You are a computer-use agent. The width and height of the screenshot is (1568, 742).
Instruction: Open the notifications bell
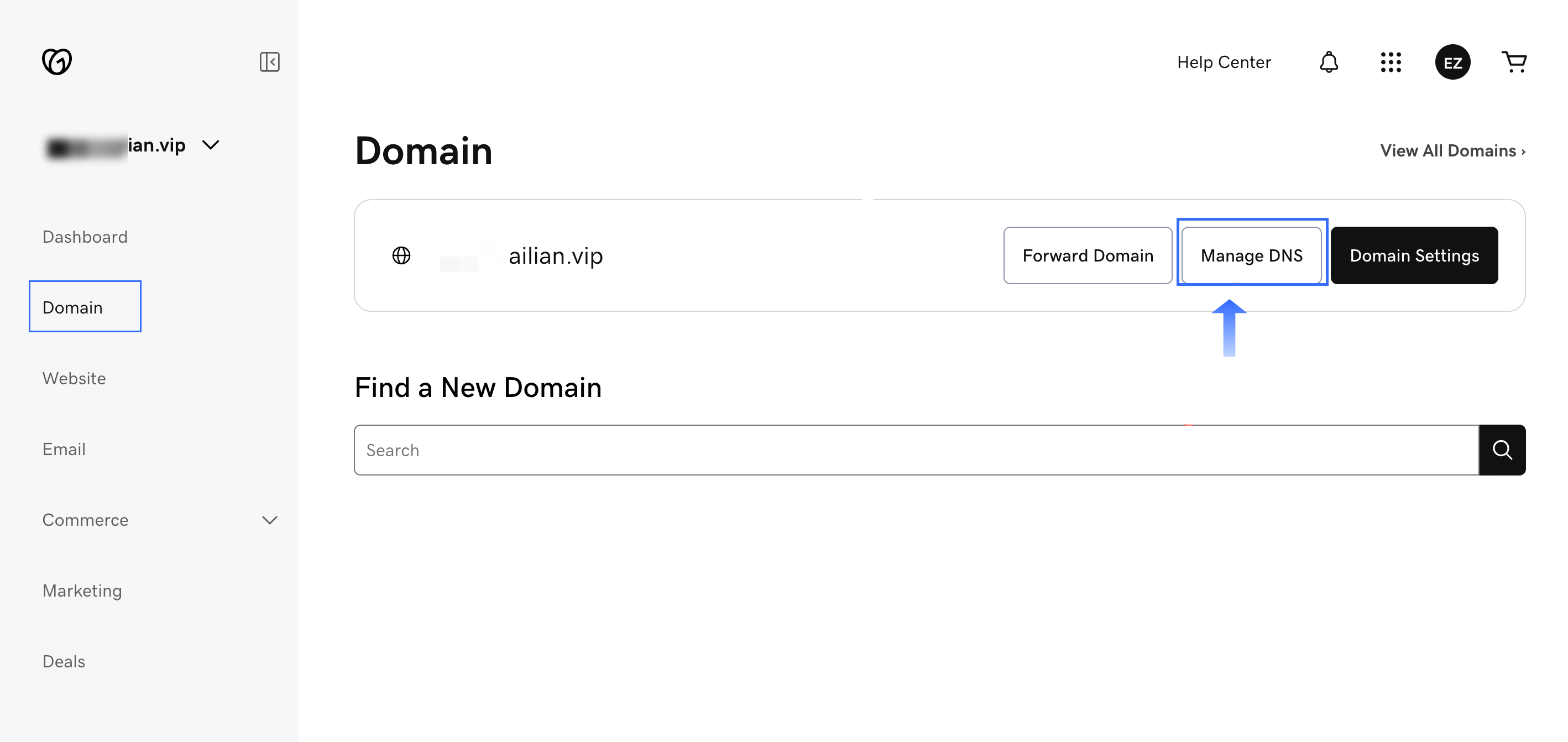point(1328,62)
